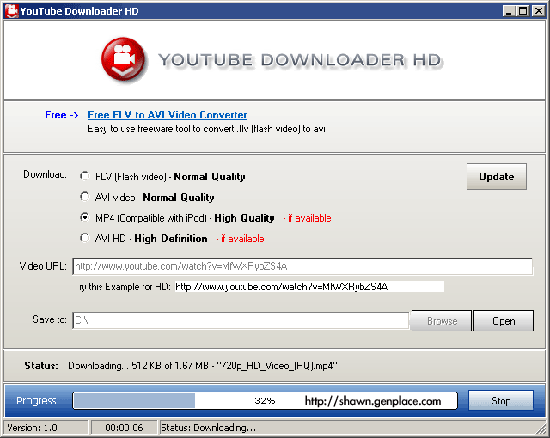The height and width of the screenshot is (438, 550).
Task: Stop the current download
Action: click(x=501, y=400)
